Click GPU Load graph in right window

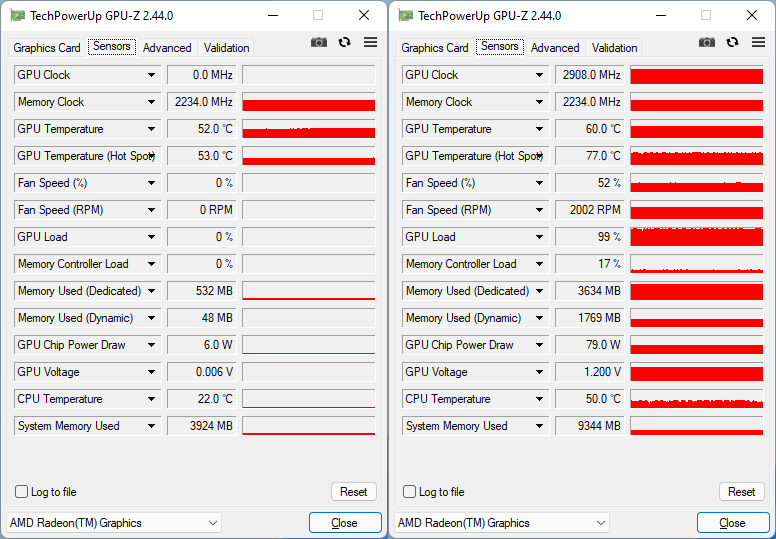click(697, 237)
